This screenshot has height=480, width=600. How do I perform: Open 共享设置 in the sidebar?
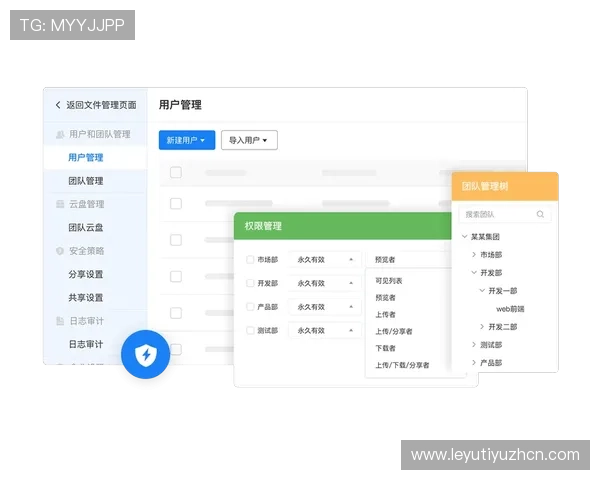point(86,297)
